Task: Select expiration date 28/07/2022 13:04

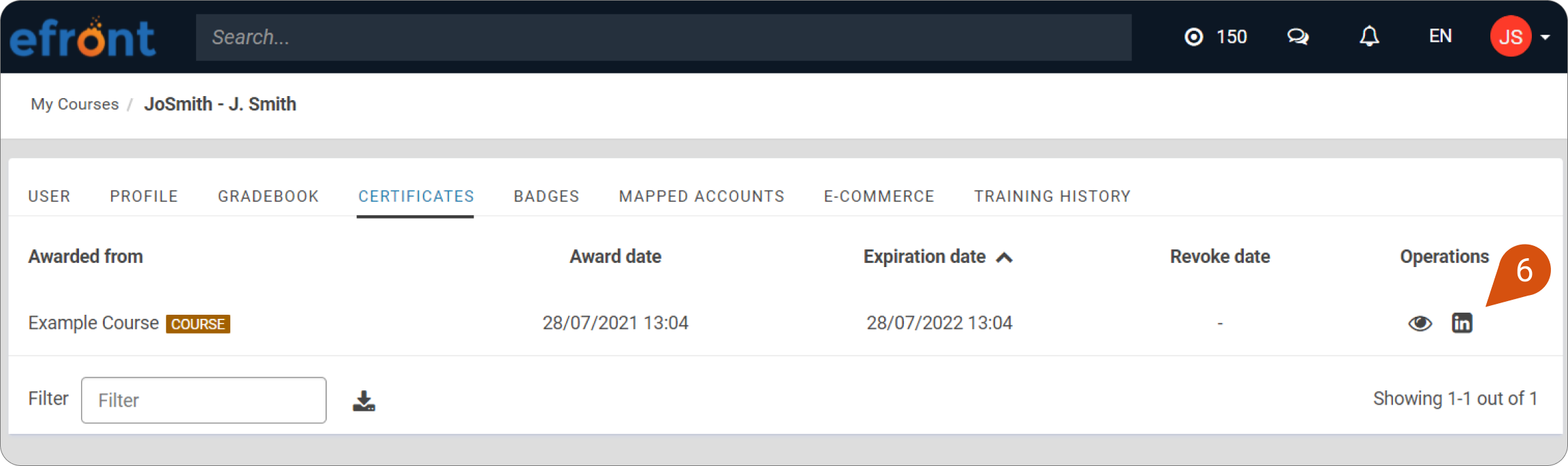Action: (x=939, y=323)
